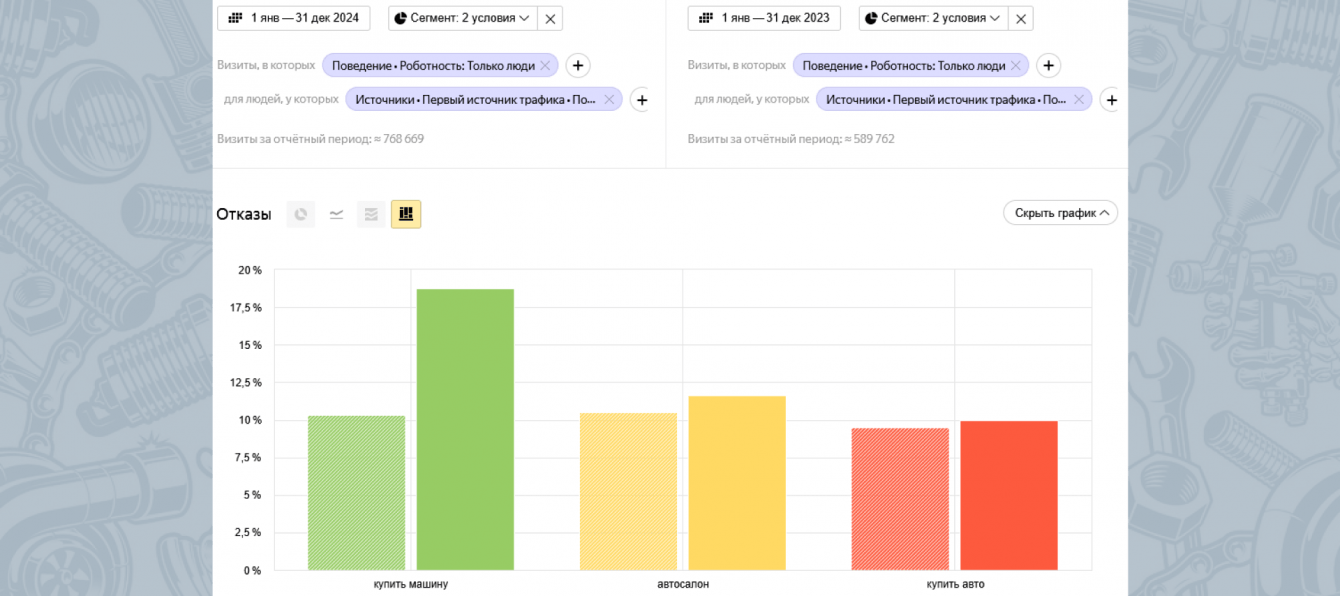
Task: Remove 2023 first traffic source condition
Action: pos(1079,100)
